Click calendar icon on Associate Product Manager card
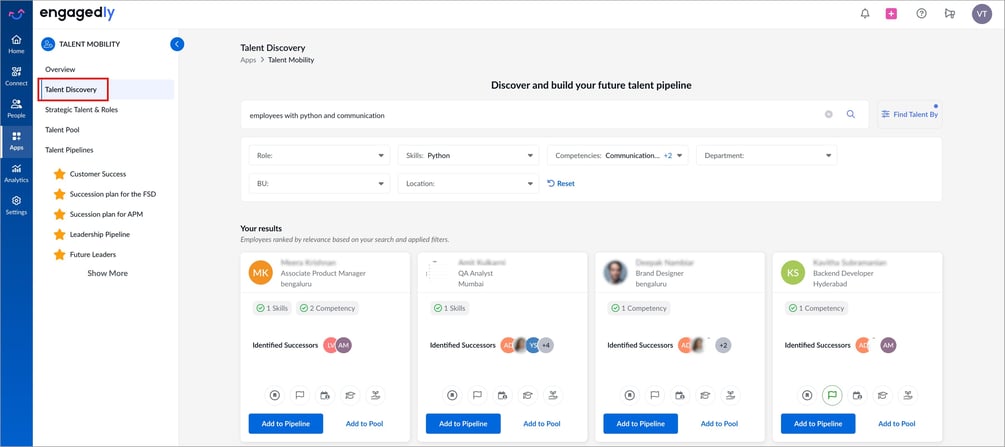The width and height of the screenshot is (1005, 447). [324, 395]
